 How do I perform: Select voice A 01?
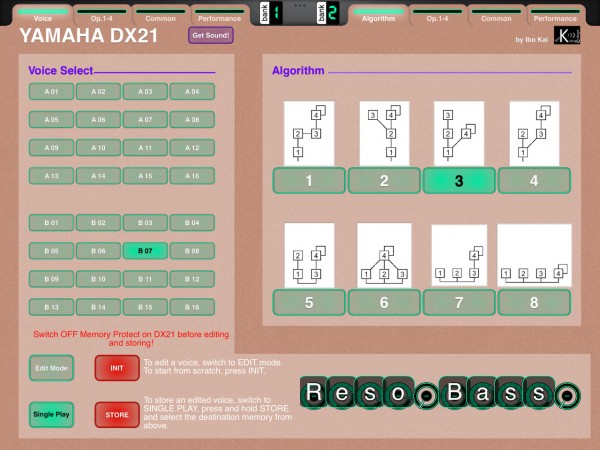51,91
